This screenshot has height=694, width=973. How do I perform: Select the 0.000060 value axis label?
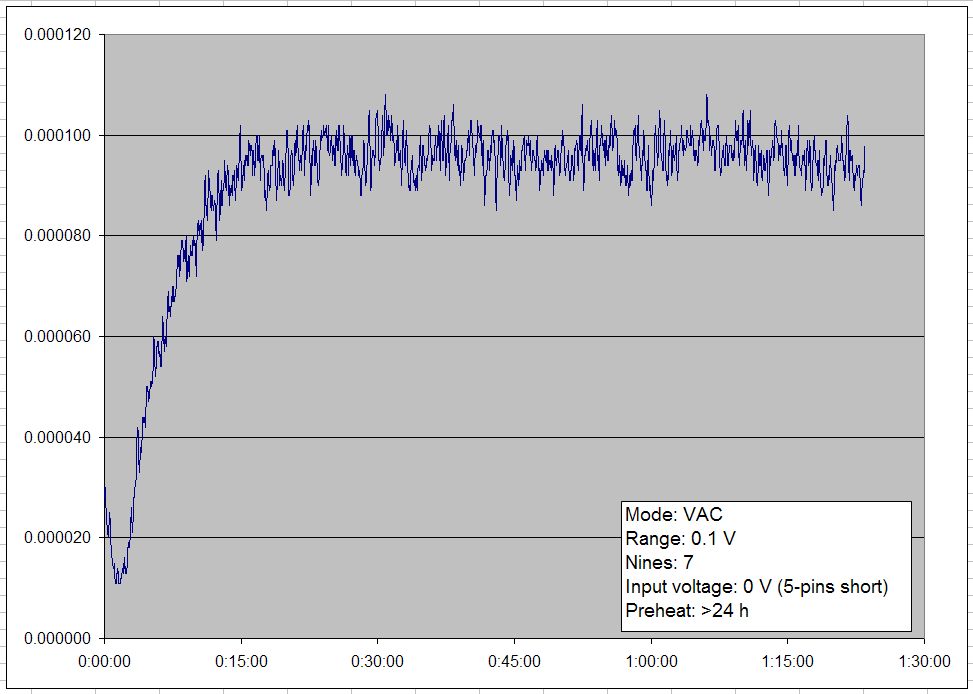pyautogui.click(x=58, y=337)
